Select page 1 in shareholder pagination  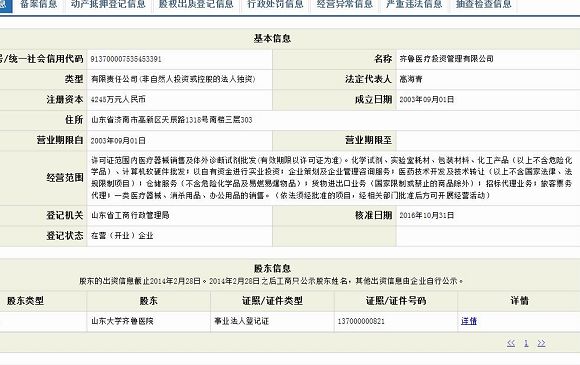coord(526,343)
